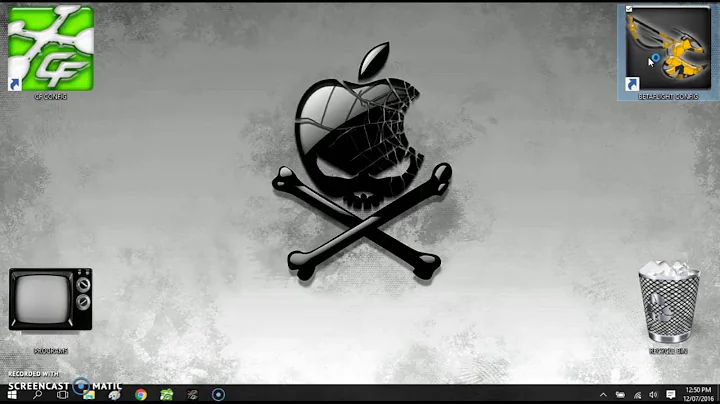The image size is (720, 404).
Task: Check the battery power tray icon
Action: click(620, 395)
